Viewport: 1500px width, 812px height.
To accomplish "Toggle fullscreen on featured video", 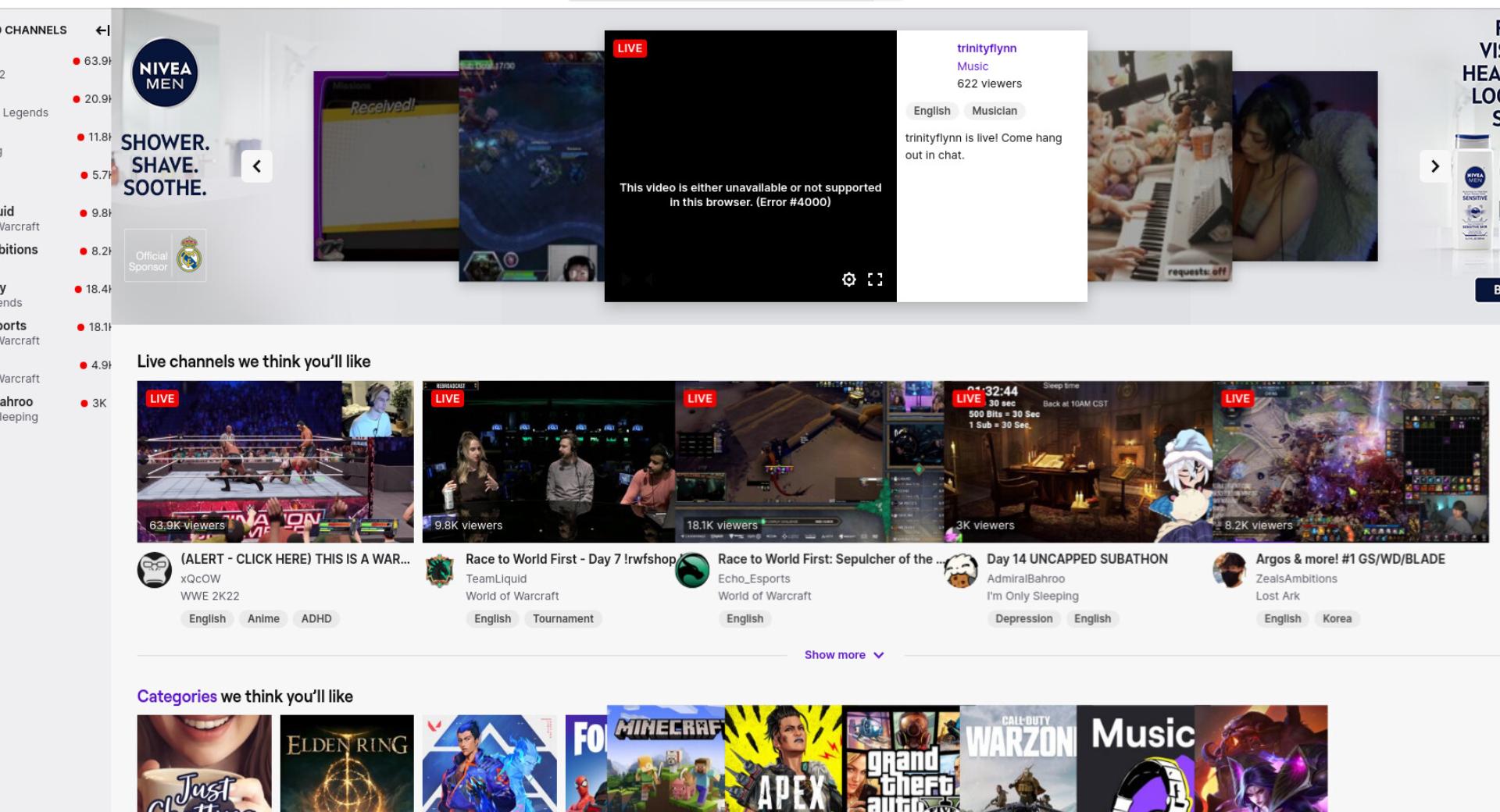I will (x=875, y=280).
